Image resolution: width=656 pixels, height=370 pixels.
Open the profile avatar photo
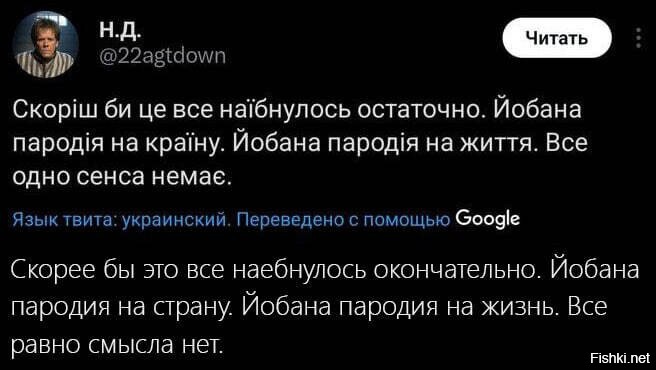(45, 45)
